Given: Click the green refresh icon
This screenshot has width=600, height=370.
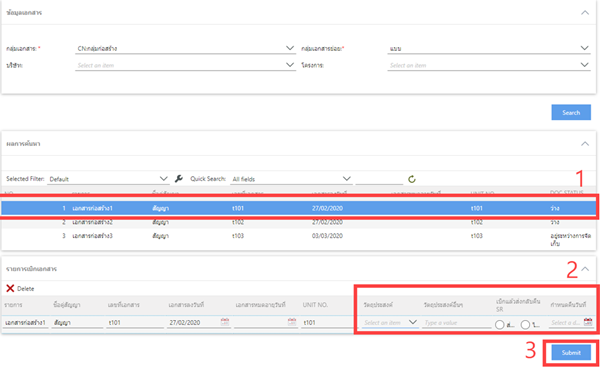Looking at the screenshot, I should 412,179.
